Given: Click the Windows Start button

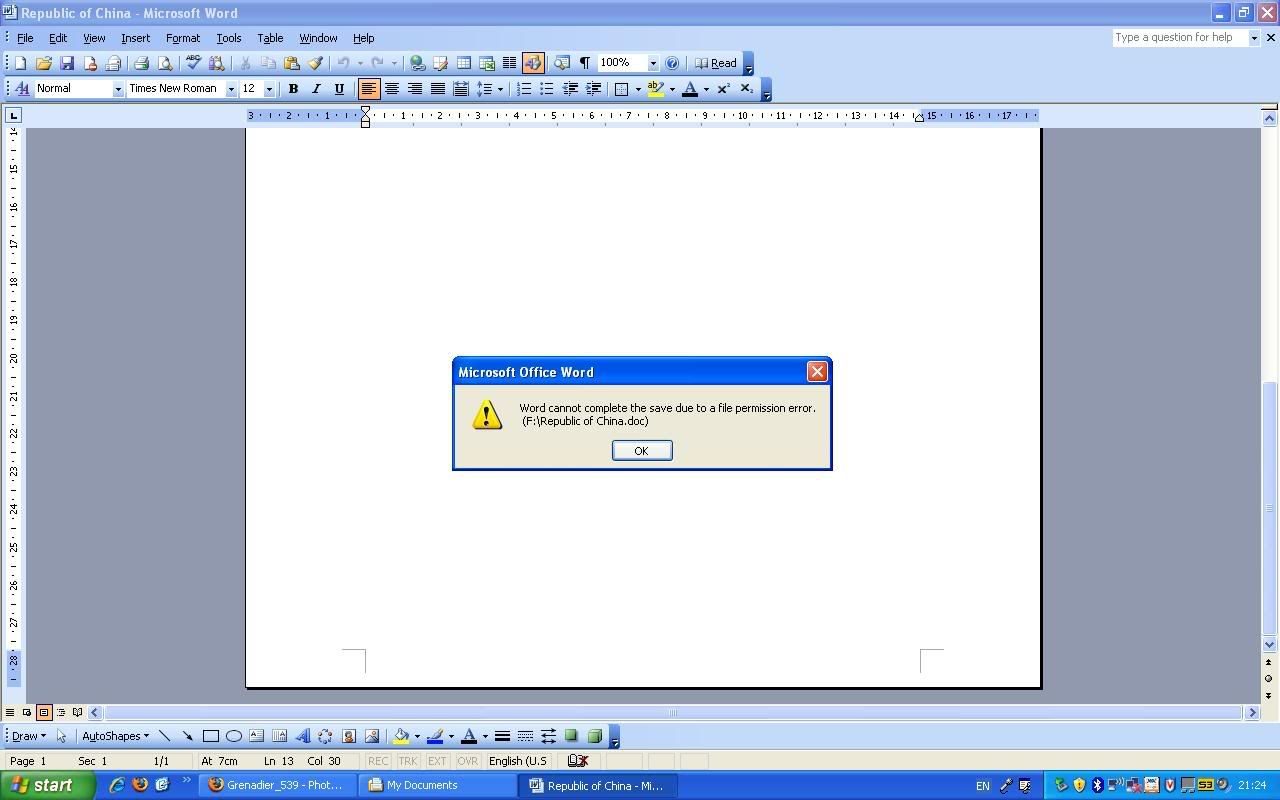Looking at the screenshot, I should tap(48, 785).
